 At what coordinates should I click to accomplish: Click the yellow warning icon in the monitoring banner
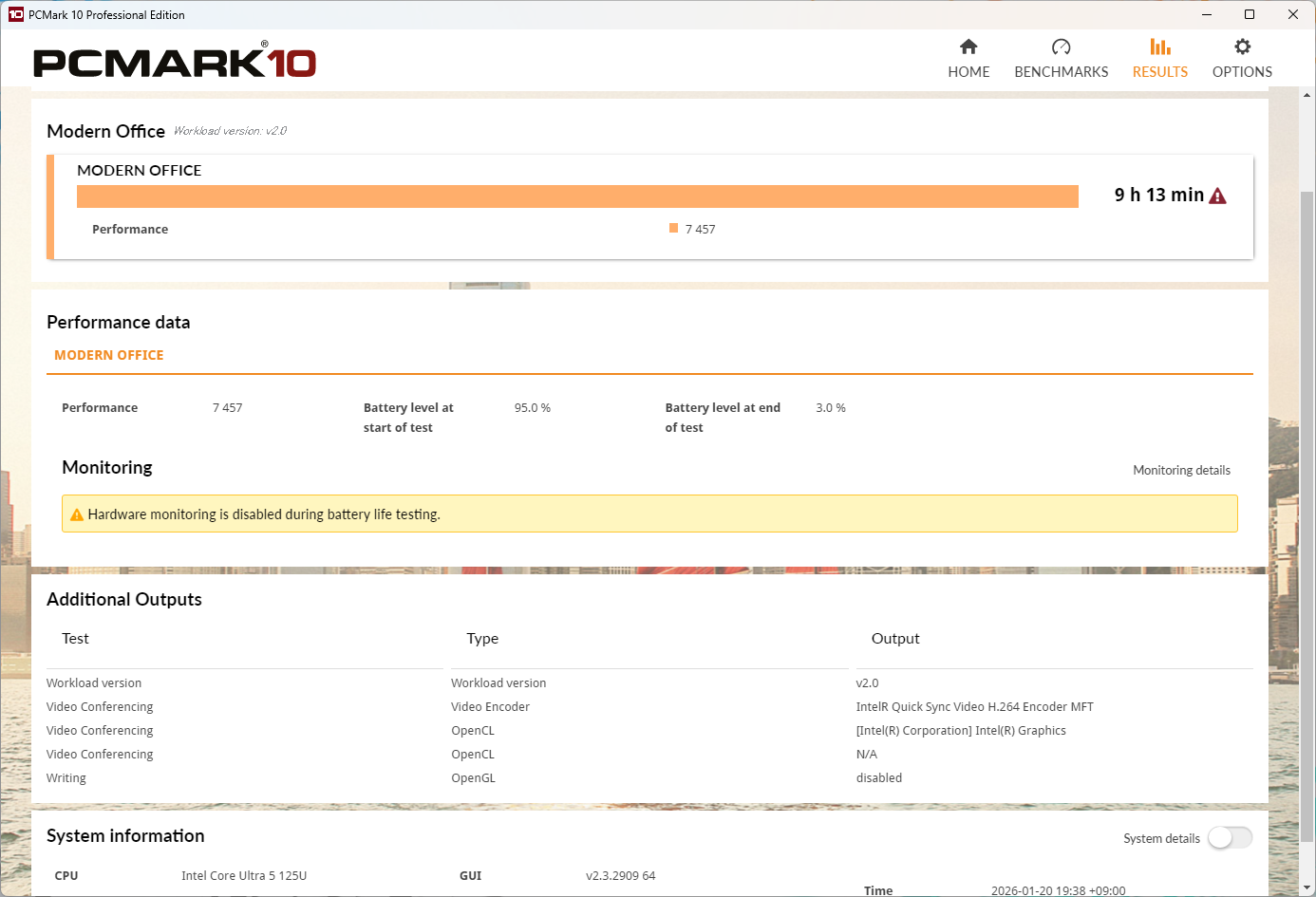[77, 514]
